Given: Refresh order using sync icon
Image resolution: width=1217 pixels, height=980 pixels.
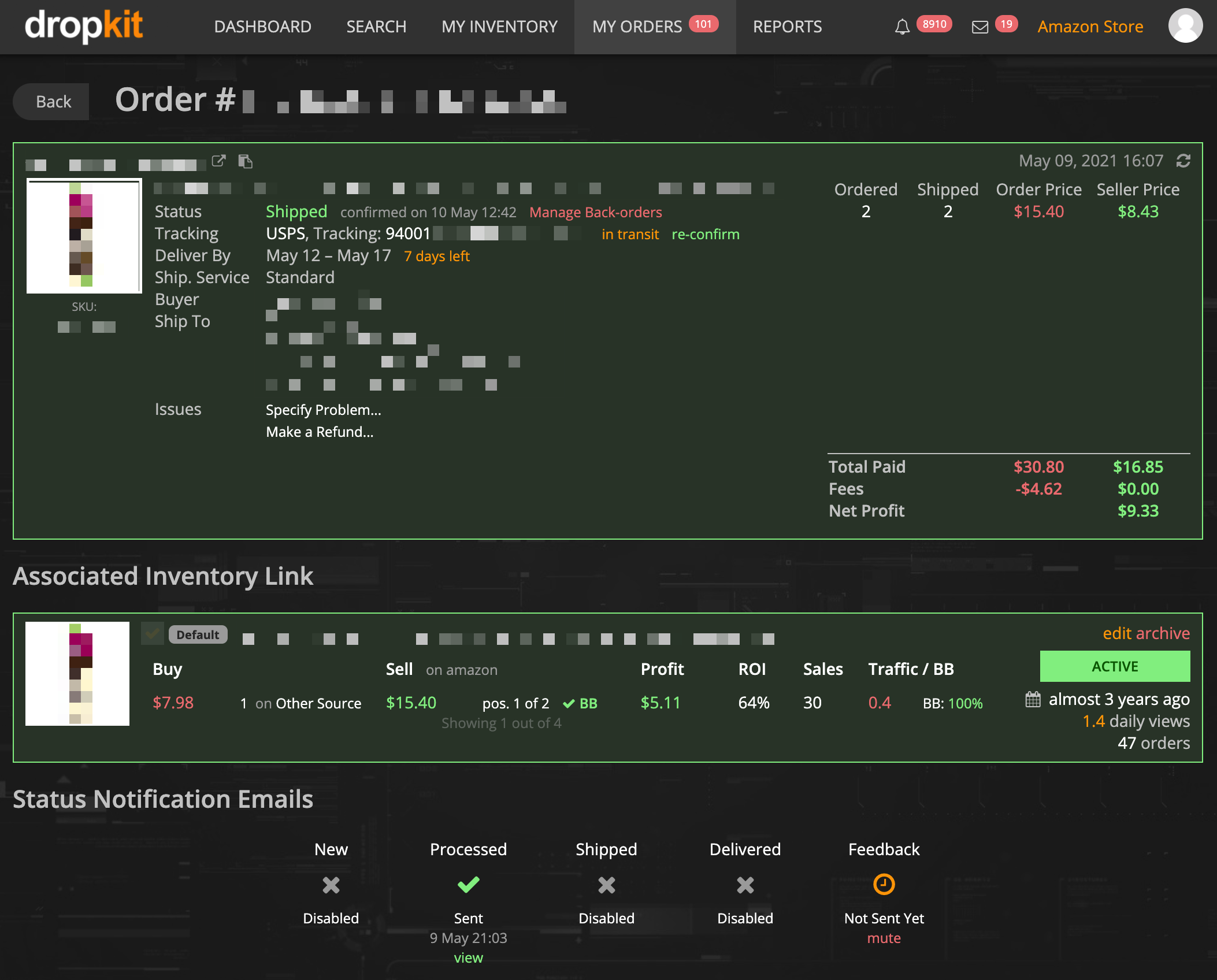Looking at the screenshot, I should [1183, 161].
